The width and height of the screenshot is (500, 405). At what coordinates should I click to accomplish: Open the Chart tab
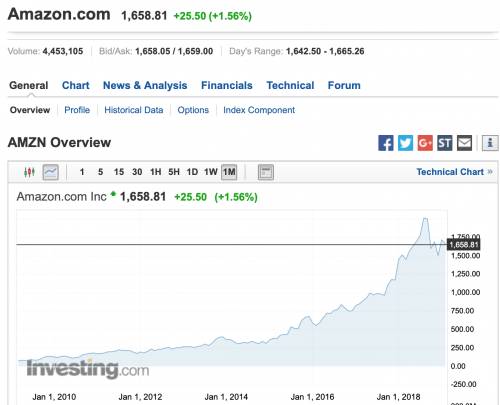(x=76, y=85)
